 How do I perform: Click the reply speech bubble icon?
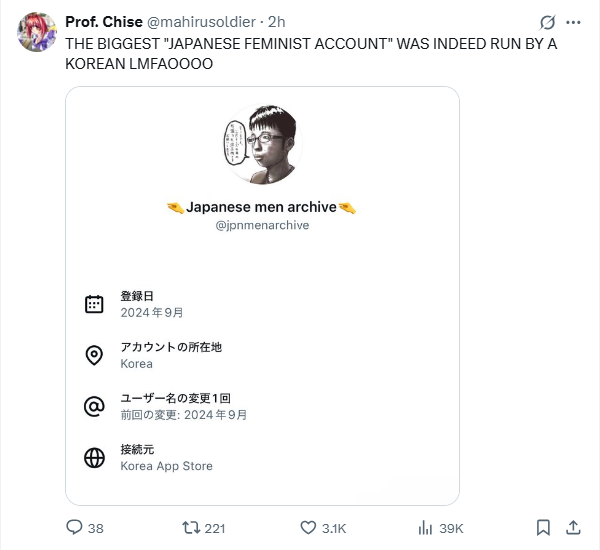pos(74,527)
